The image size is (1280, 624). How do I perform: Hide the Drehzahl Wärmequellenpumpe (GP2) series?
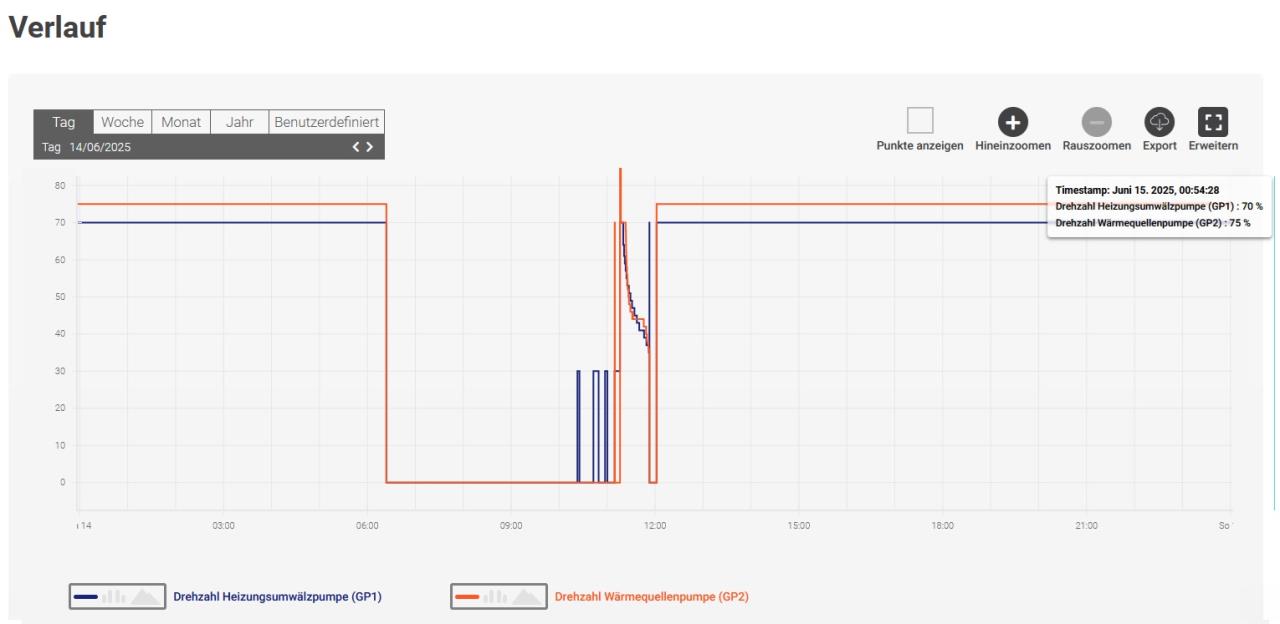pos(651,597)
